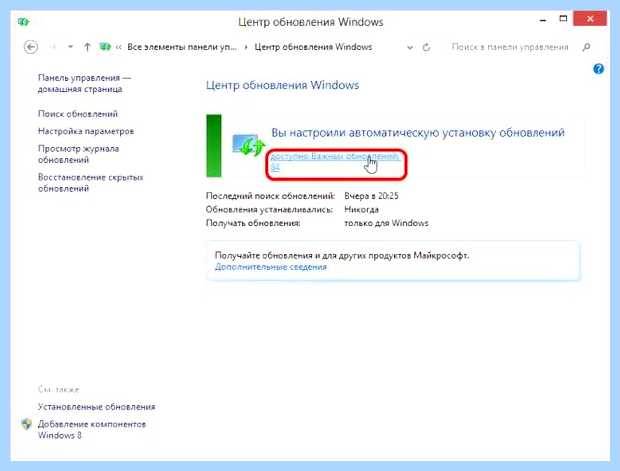Open the recent locations dropdown arrow
Image resolution: width=620 pixels, height=471 pixels.
tap(70, 47)
